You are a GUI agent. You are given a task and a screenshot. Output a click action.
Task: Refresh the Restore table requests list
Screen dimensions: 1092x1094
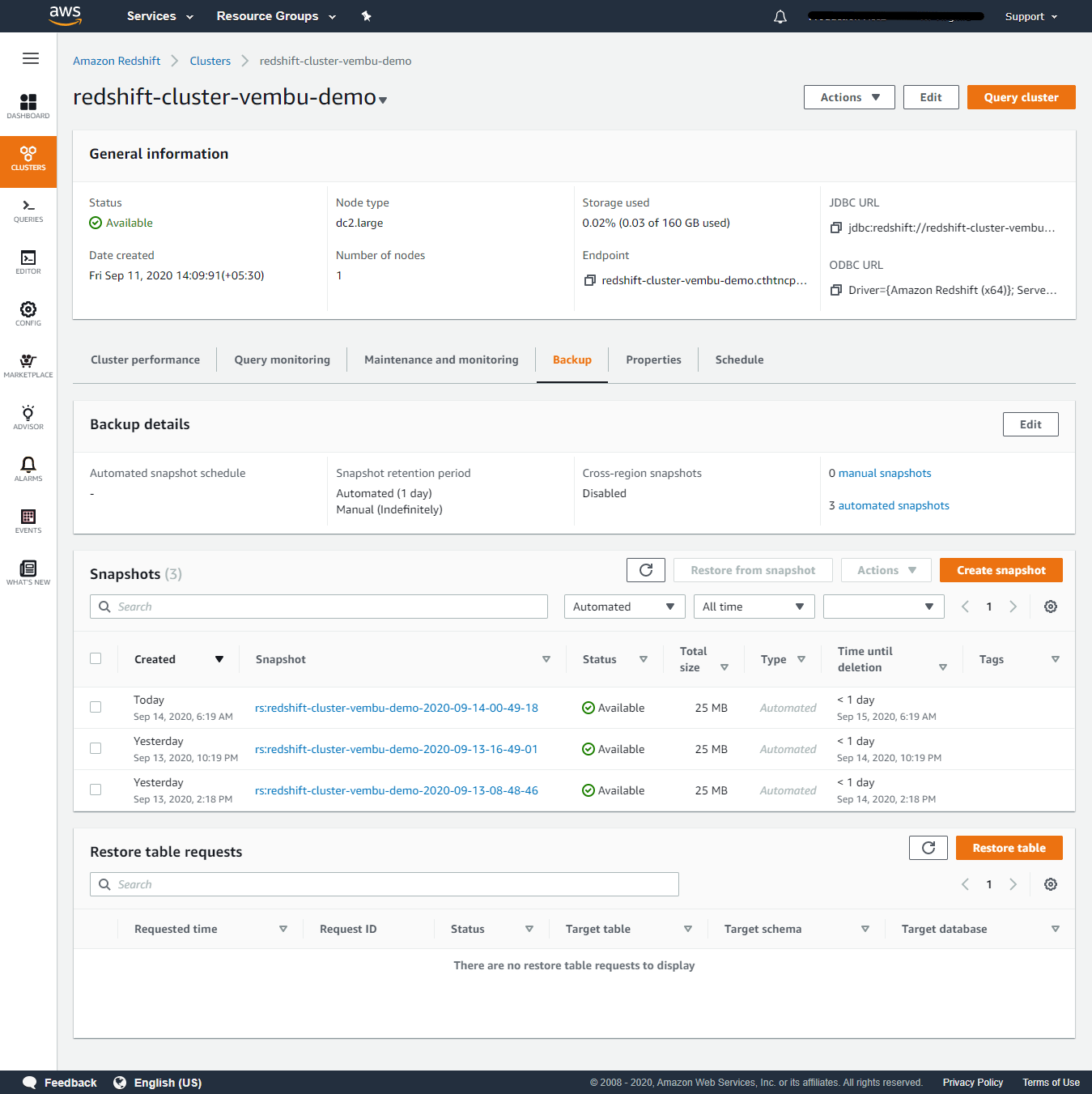click(928, 848)
